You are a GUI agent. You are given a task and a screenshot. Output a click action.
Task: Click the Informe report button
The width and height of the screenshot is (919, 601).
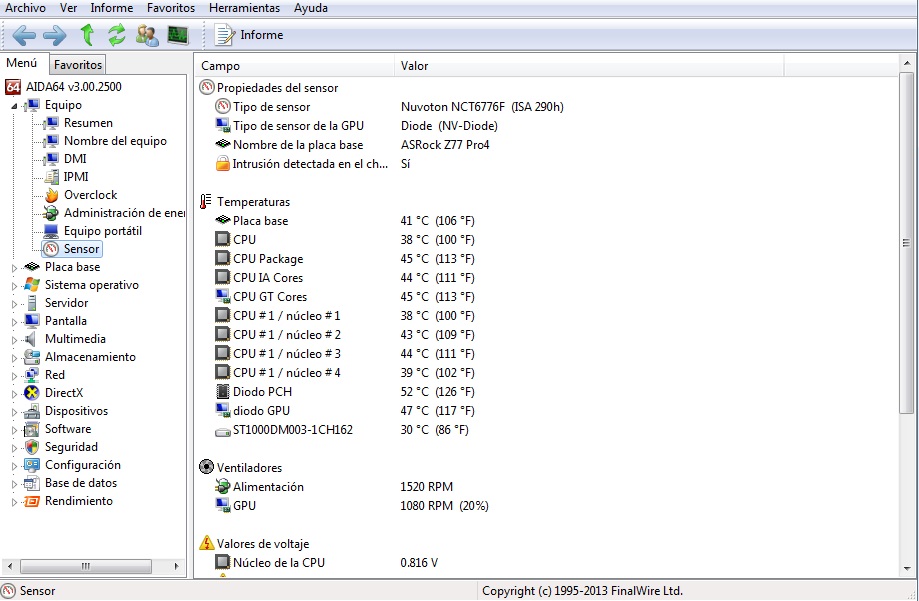249,35
